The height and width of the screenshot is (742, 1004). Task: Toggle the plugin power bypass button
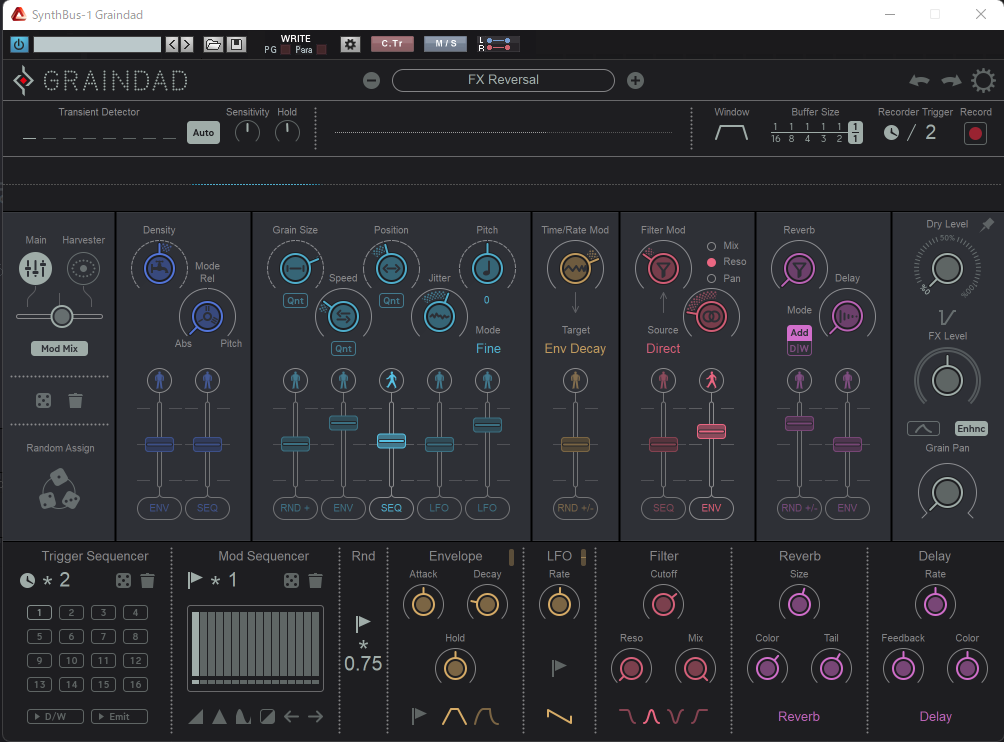click(19, 44)
